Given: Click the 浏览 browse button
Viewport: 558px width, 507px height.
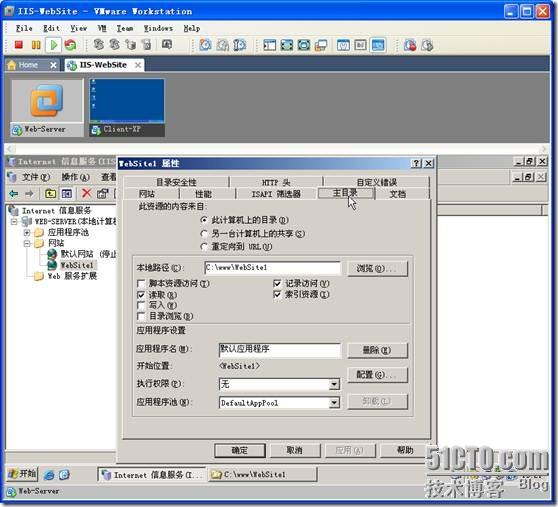Looking at the screenshot, I should (377, 268).
